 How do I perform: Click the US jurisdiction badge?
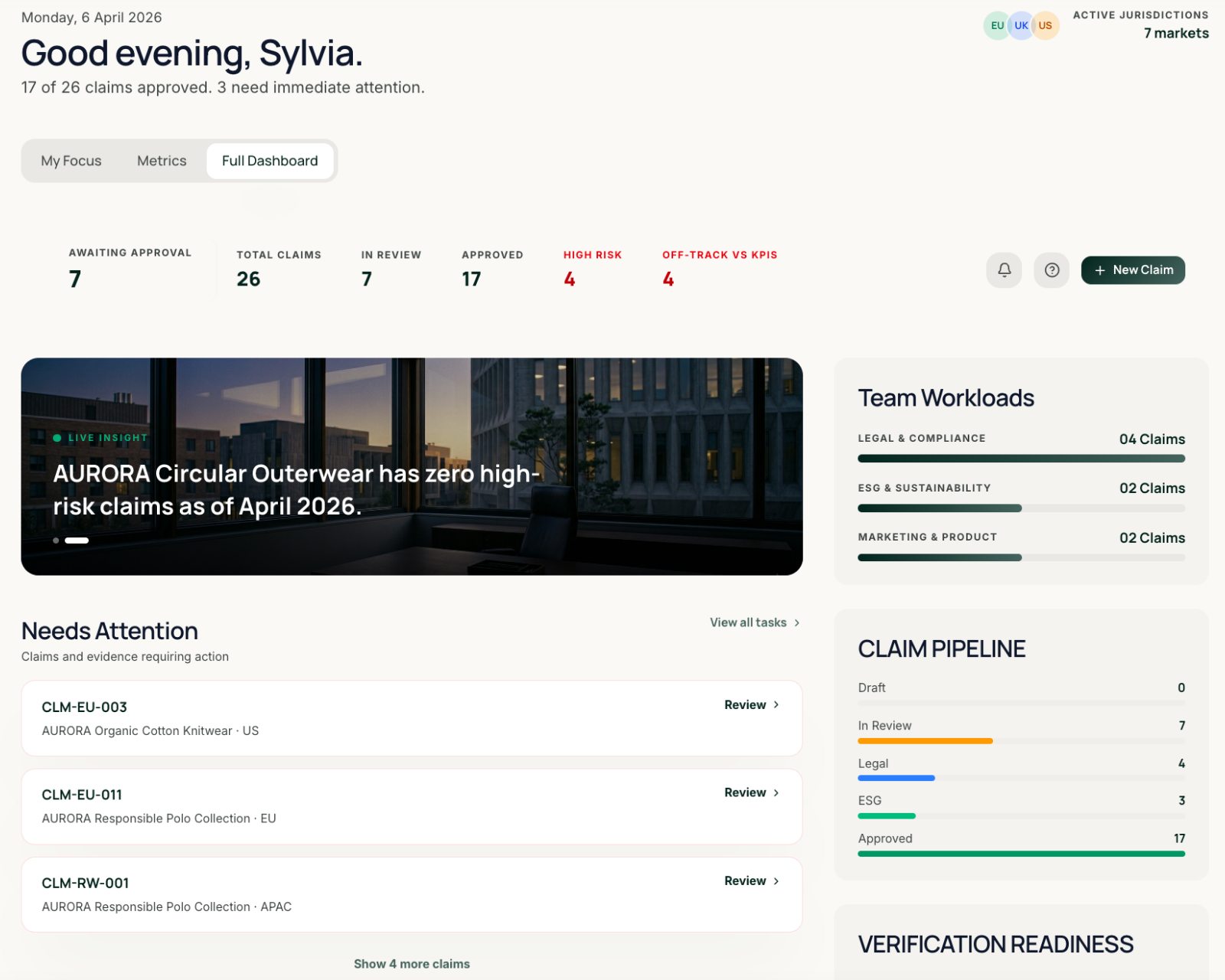tap(1045, 25)
